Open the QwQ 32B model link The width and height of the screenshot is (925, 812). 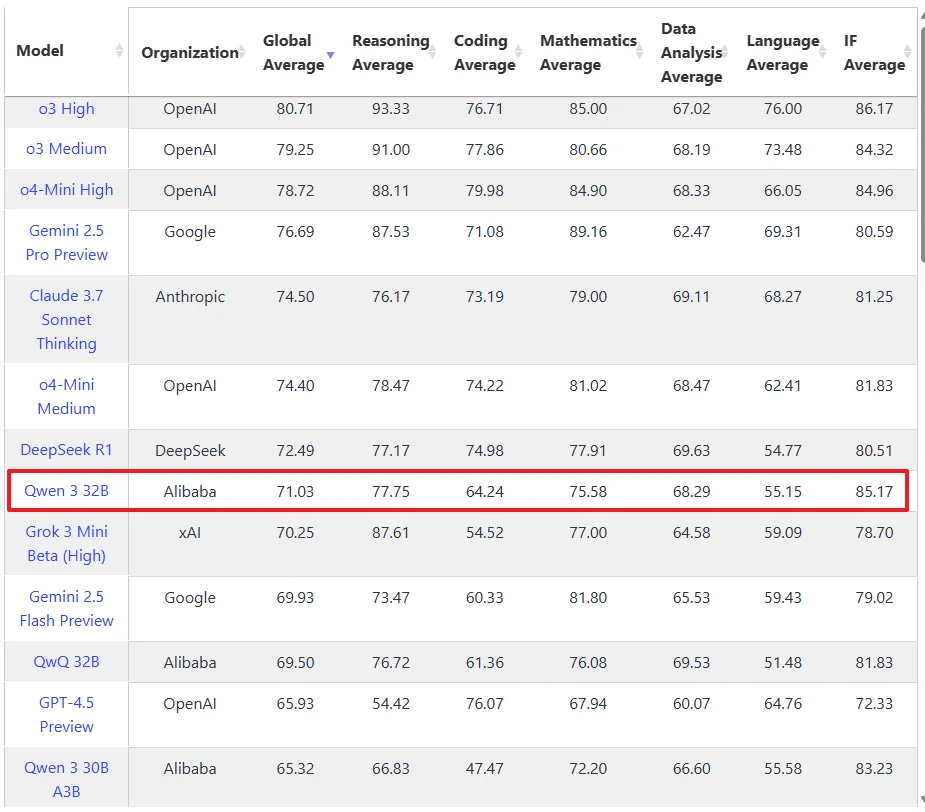66,662
